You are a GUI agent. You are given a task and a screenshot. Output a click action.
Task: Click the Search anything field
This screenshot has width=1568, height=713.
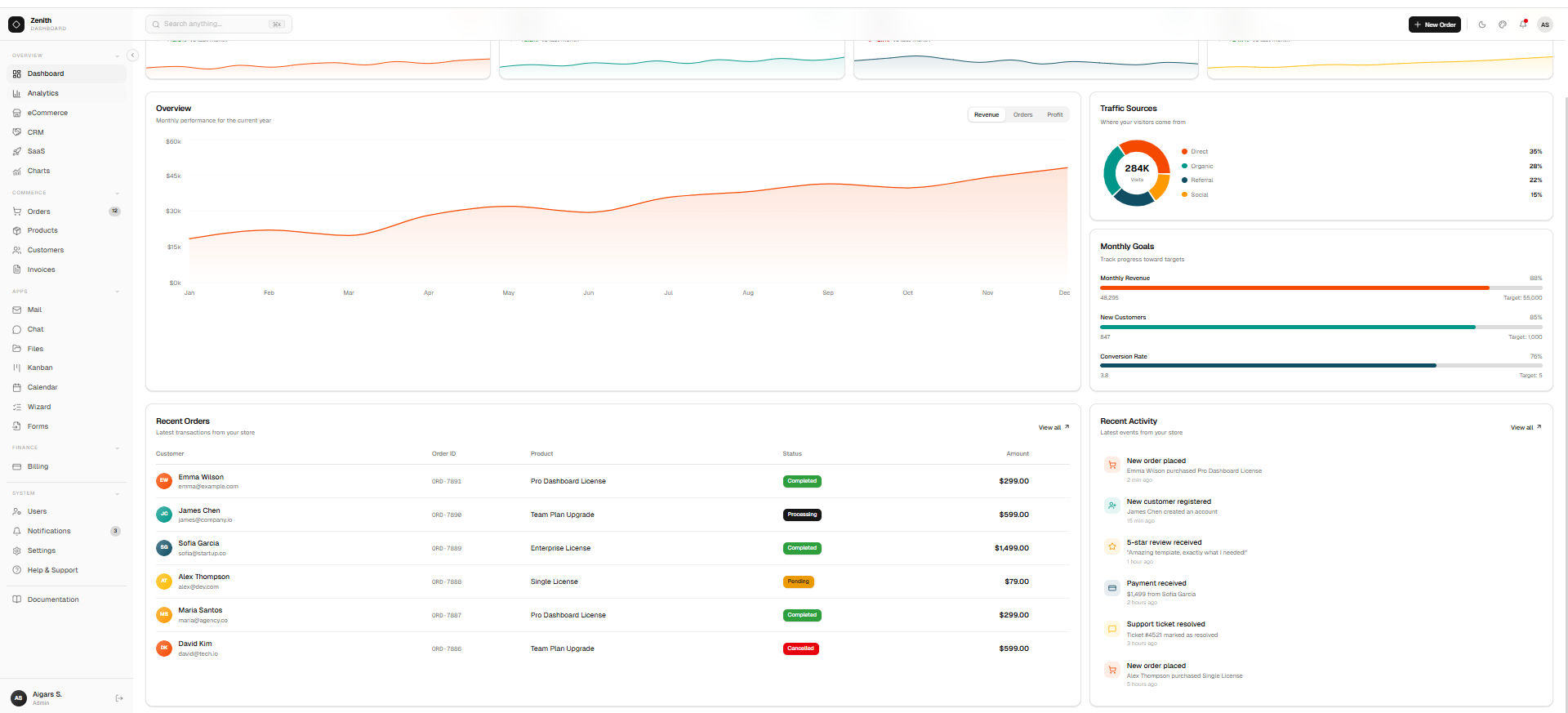tap(219, 25)
